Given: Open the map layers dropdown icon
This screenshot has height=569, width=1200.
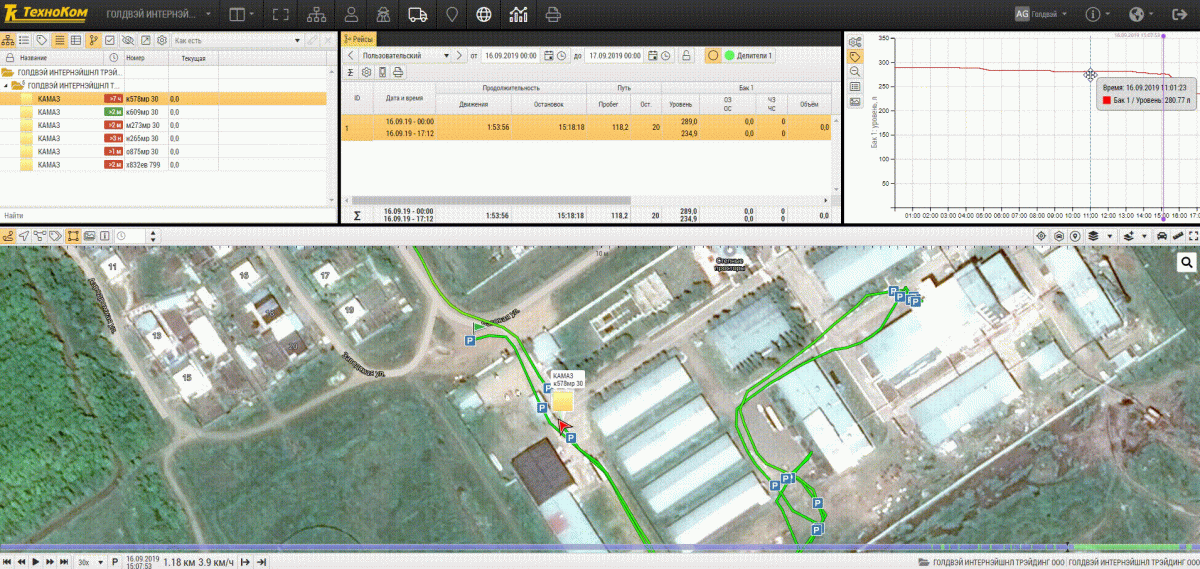Looking at the screenshot, I should pyautogui.click(x=1100, y=236).
